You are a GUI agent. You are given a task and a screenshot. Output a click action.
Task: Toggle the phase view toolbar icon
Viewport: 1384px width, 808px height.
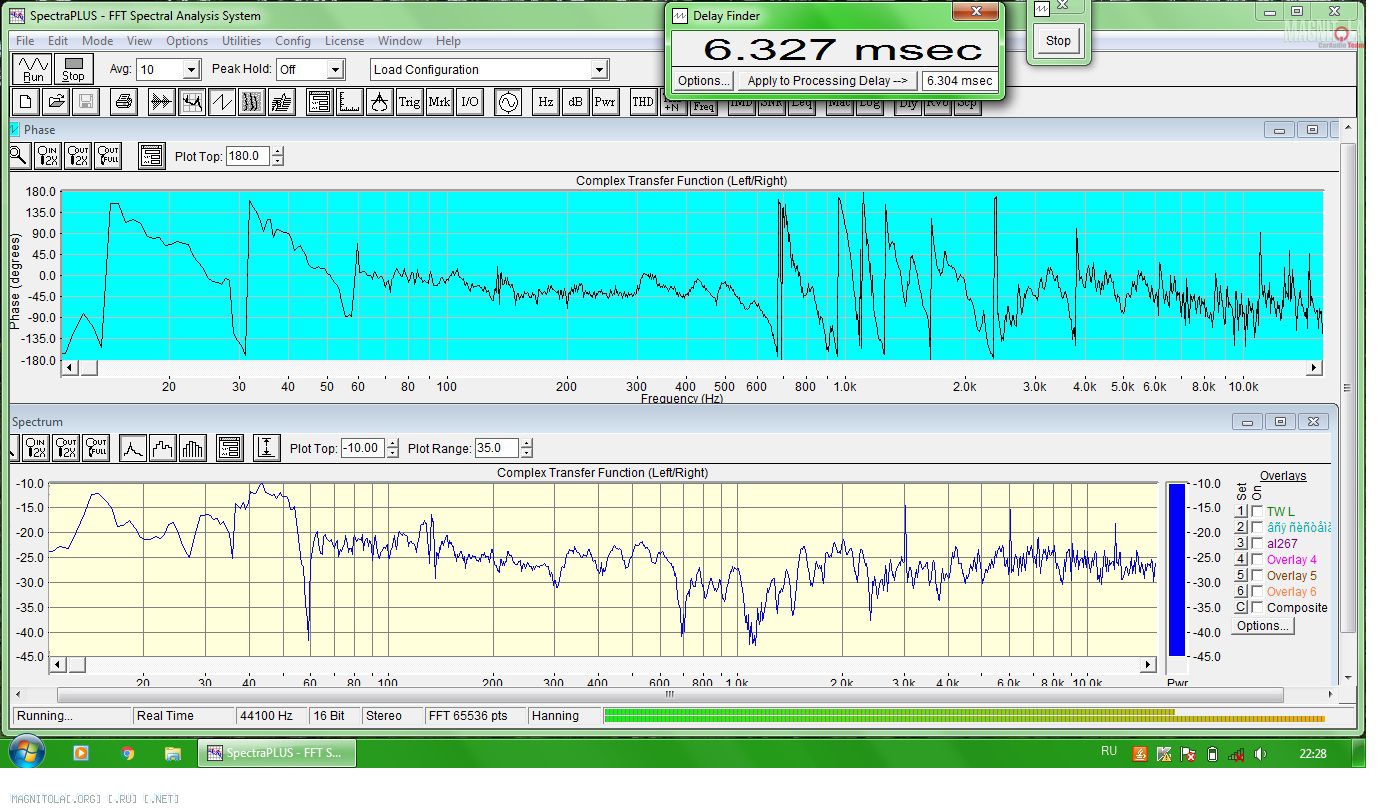point(222,101)
